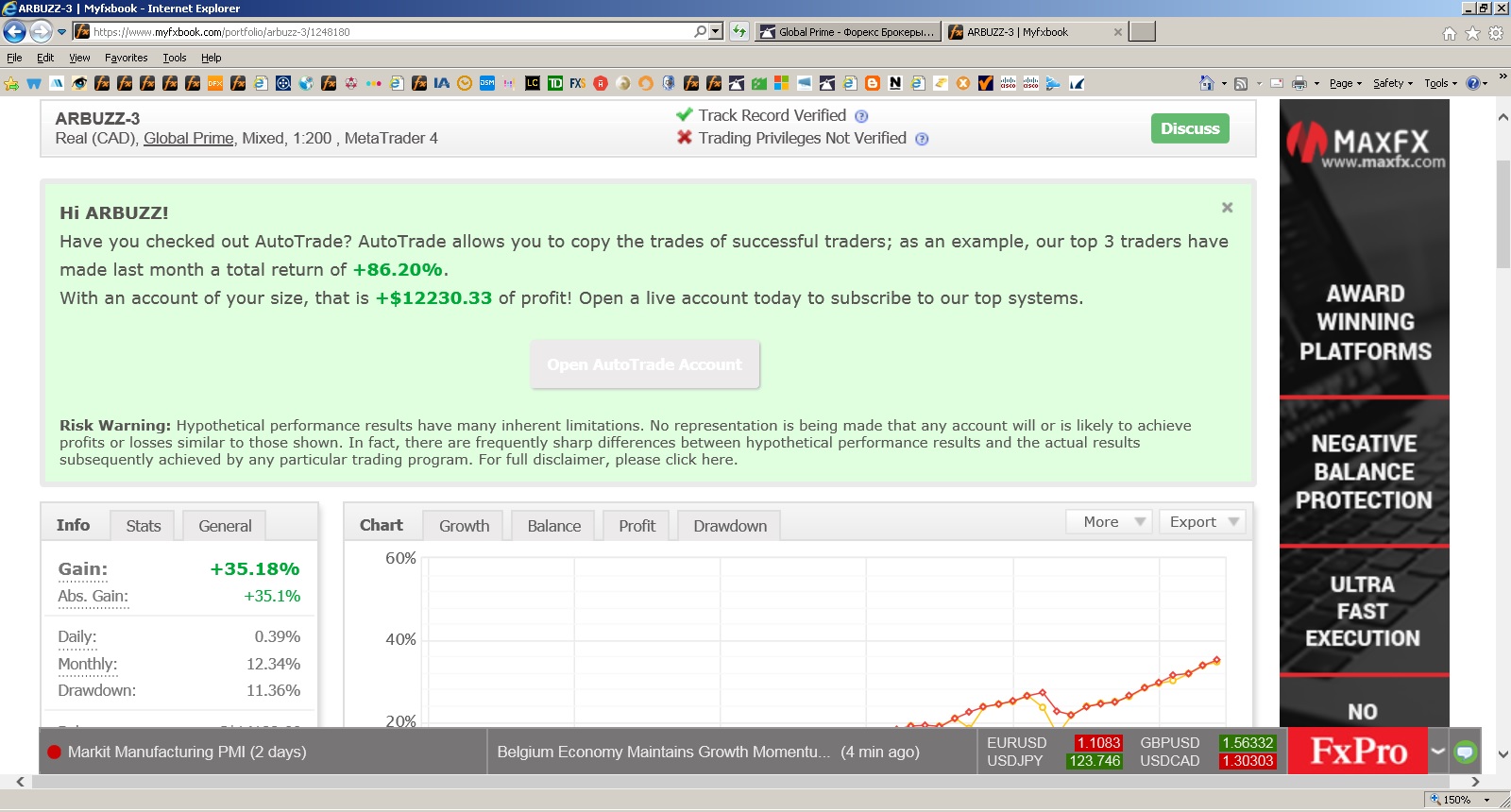1511x812 pixels.
Task: Click the green Discuss button
Action: [x=1190, y=128]
